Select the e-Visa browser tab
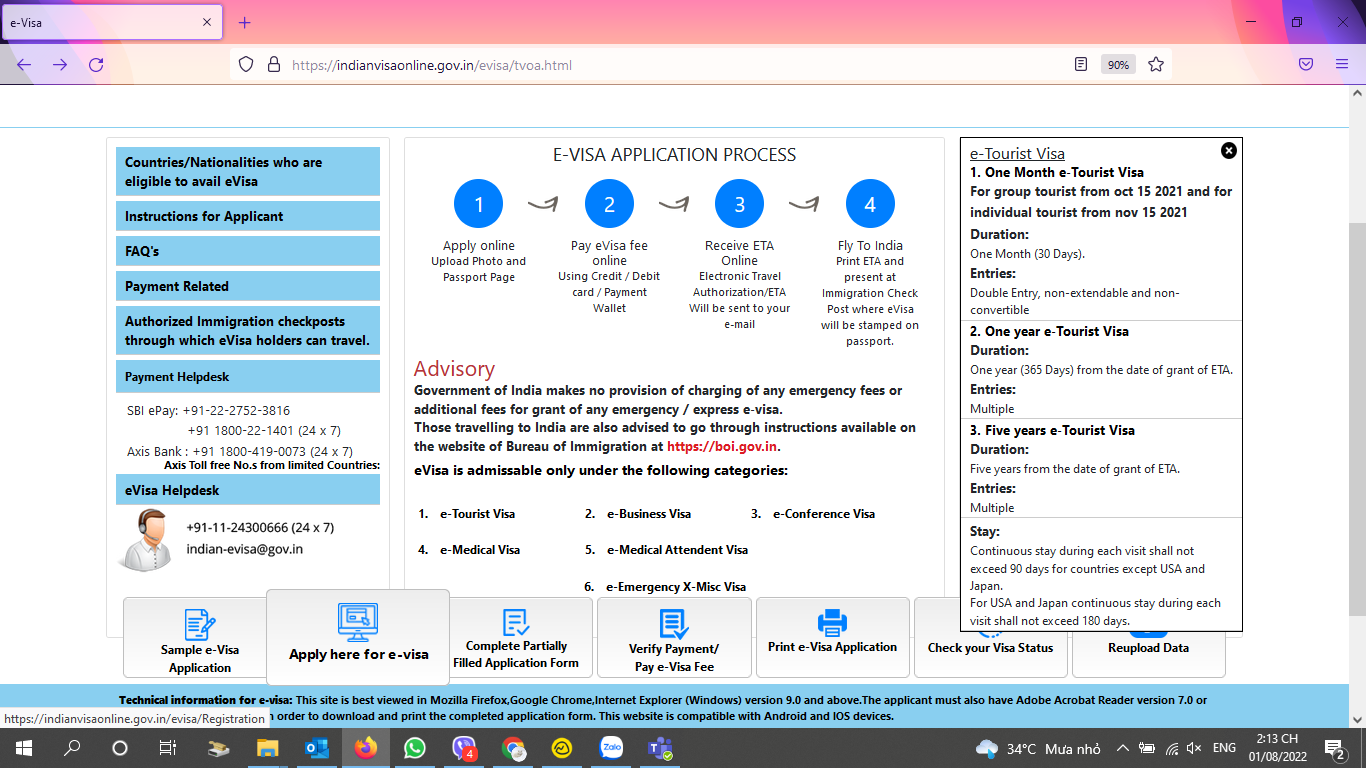Image resolution: width=1366 pixels, height=768 pixels. (x=111, y=22)
